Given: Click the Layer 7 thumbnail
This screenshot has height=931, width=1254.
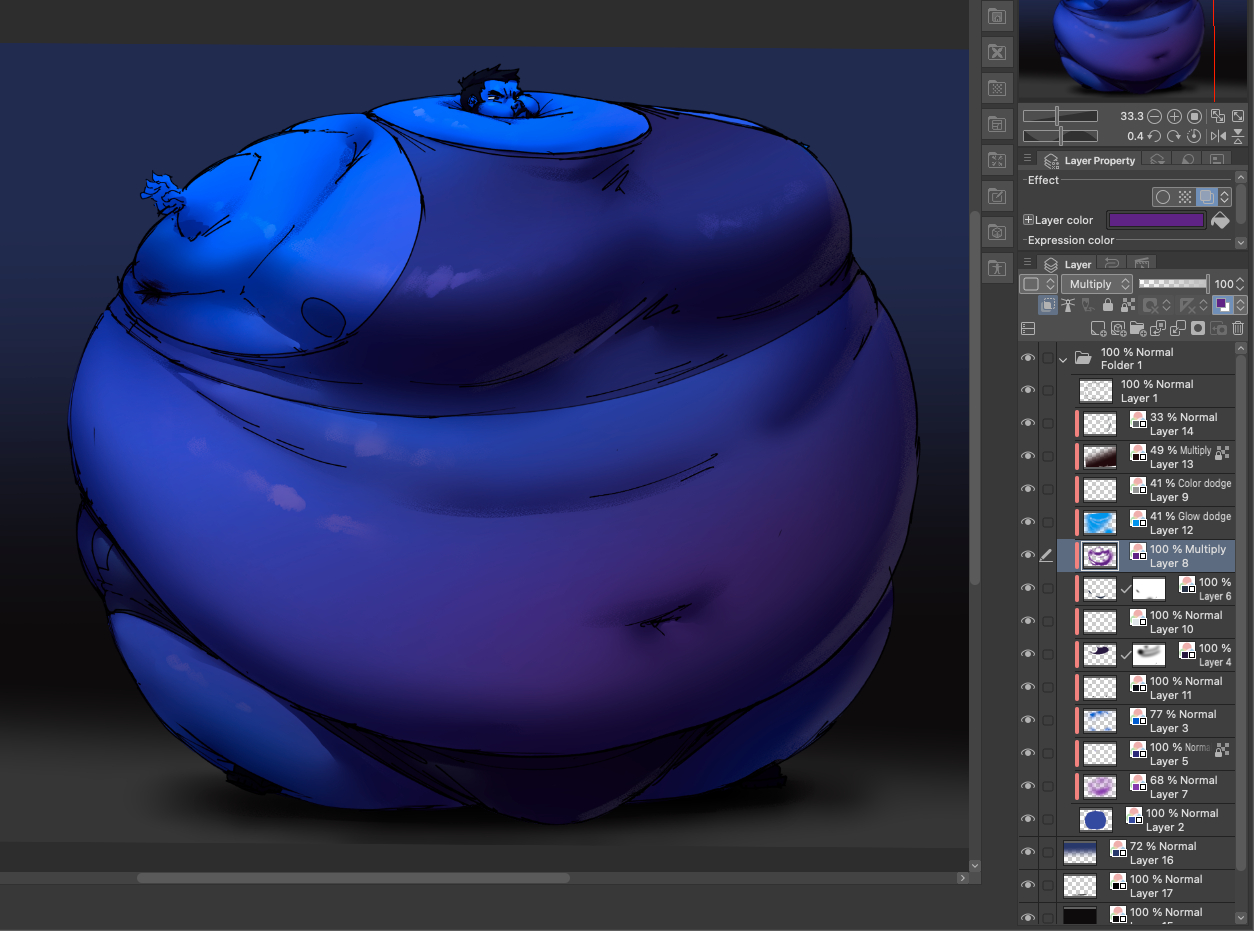Looking at the screenshot, I should pos(1100,787).
